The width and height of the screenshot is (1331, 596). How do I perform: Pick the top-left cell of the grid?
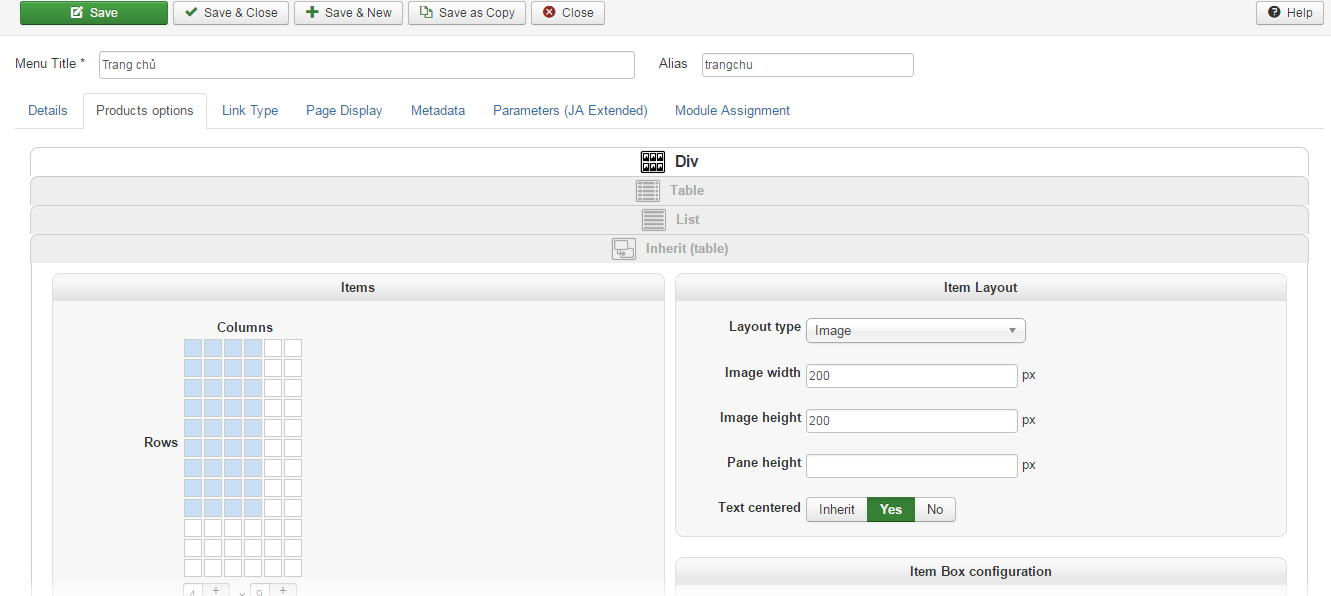tap(193, 348)
